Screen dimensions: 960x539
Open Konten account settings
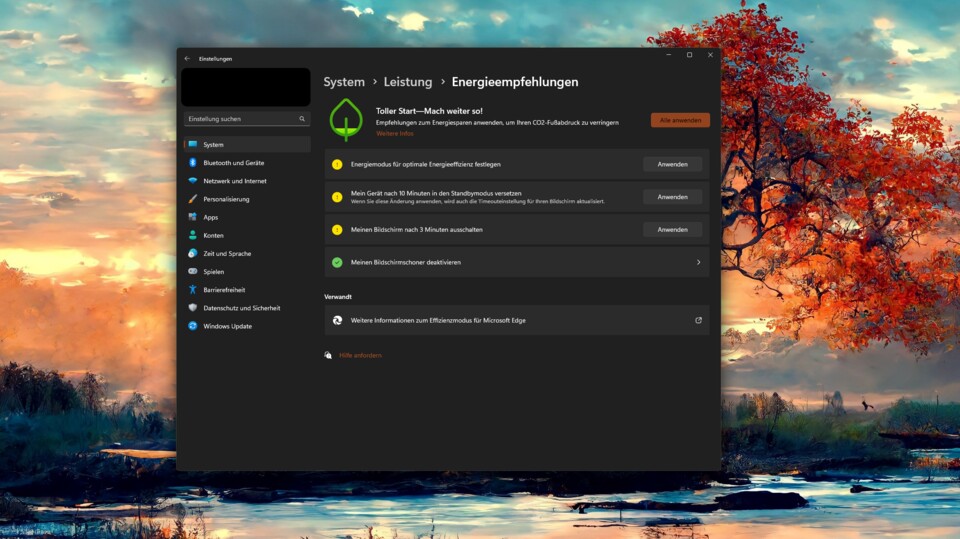[x=213, y=235]
